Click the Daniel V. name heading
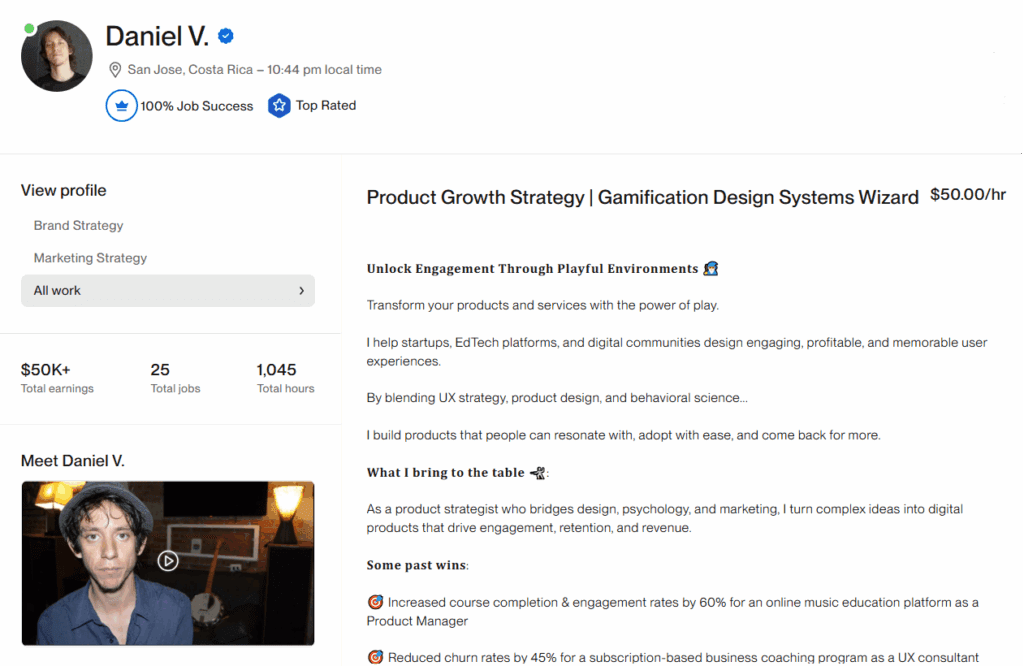The image size is (1024, 666). click(x=157, y=37)
